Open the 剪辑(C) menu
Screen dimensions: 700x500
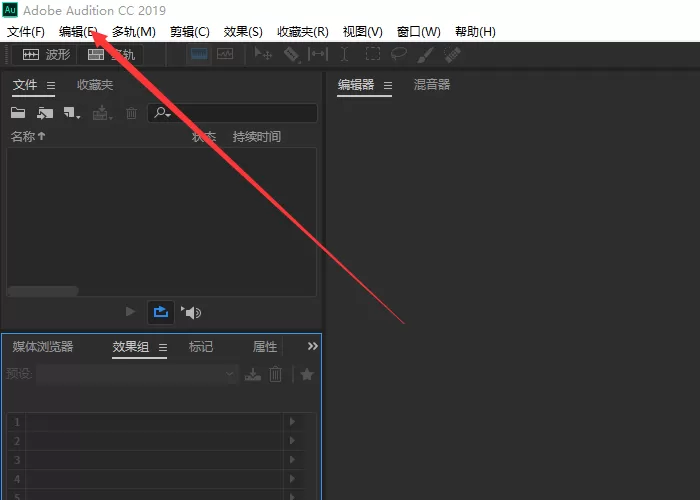(189, 32)
